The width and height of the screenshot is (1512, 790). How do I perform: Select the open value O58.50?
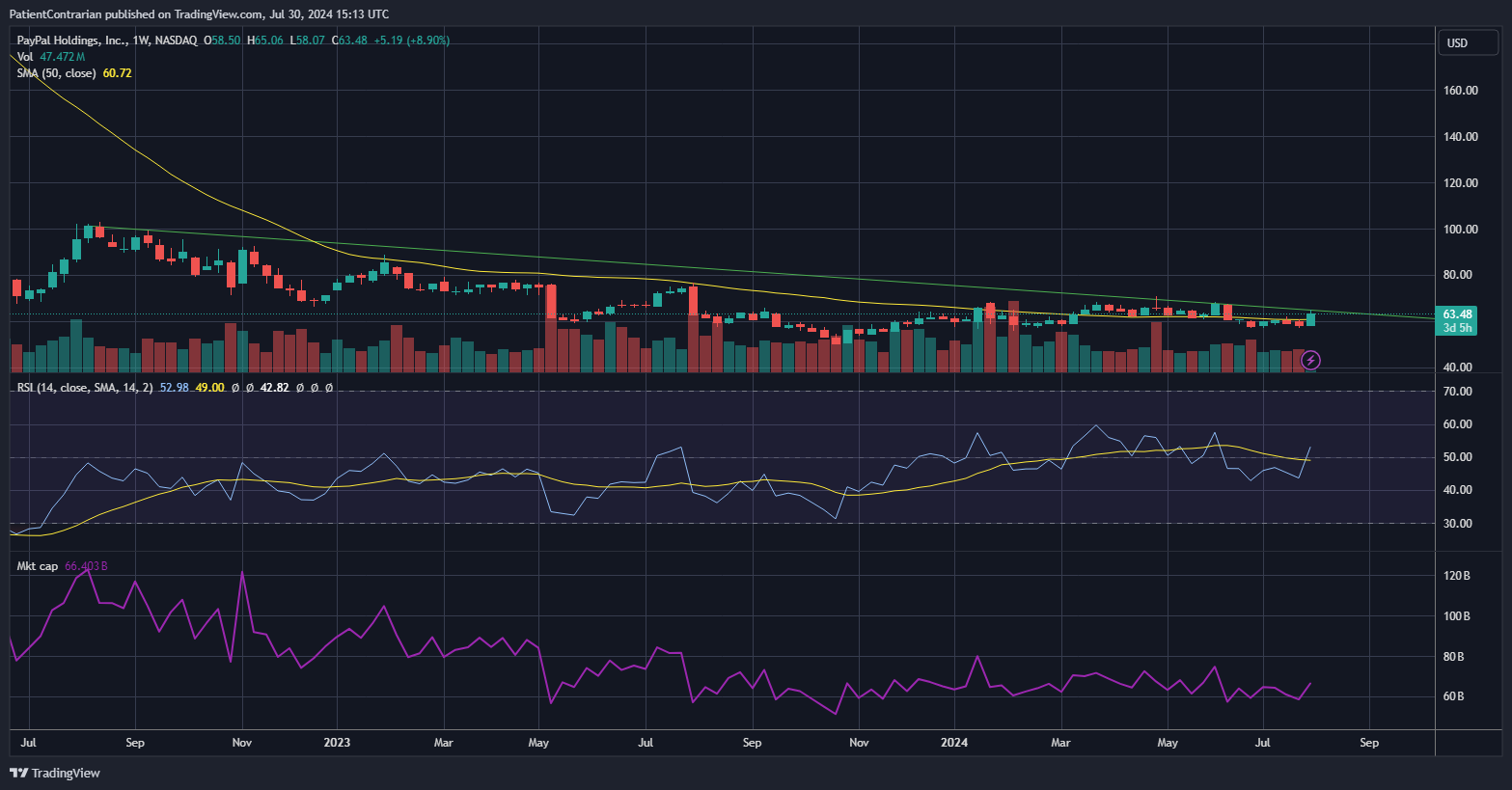pos(223,41)
